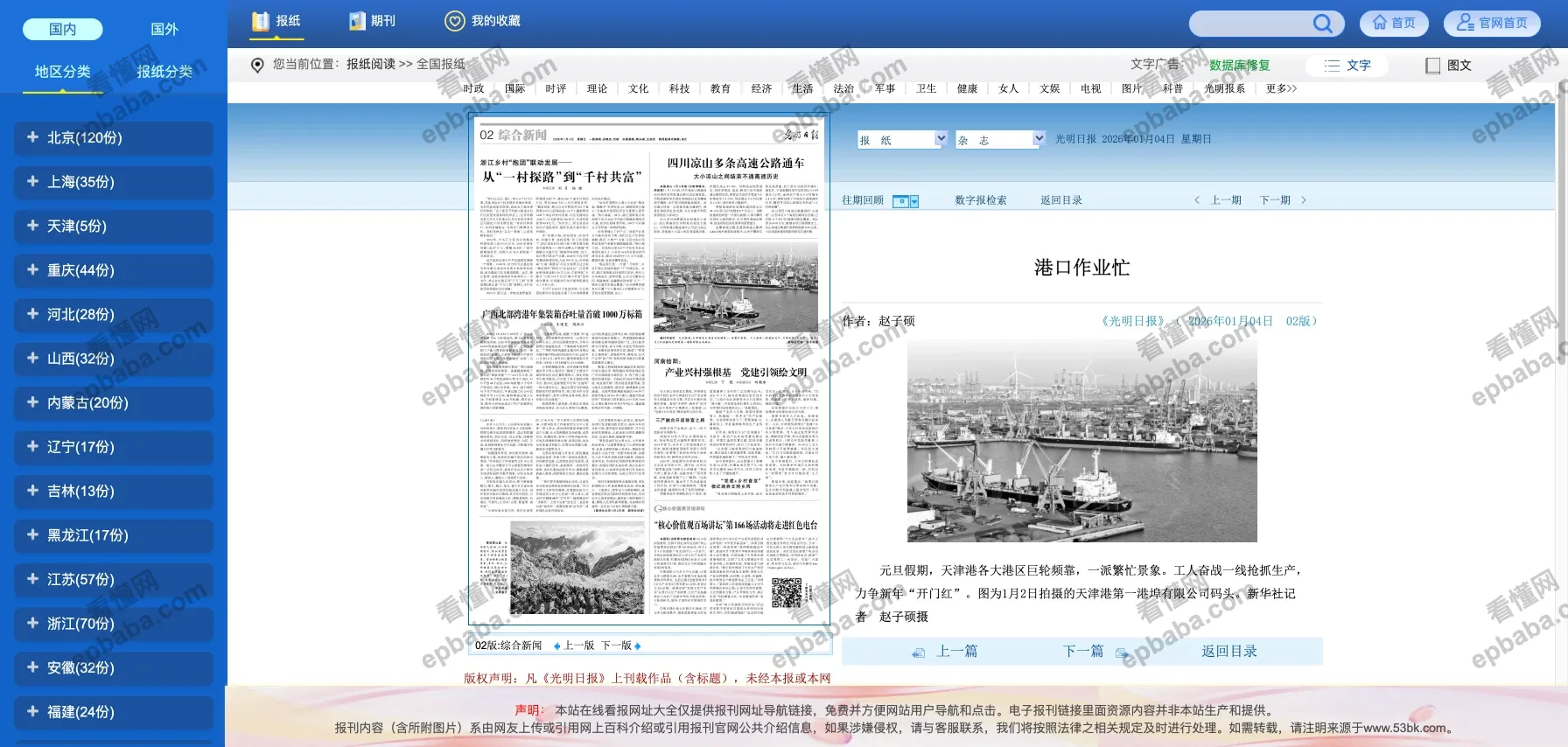
Task: Go to 下一篇 article
Action: pos(1083,652)
